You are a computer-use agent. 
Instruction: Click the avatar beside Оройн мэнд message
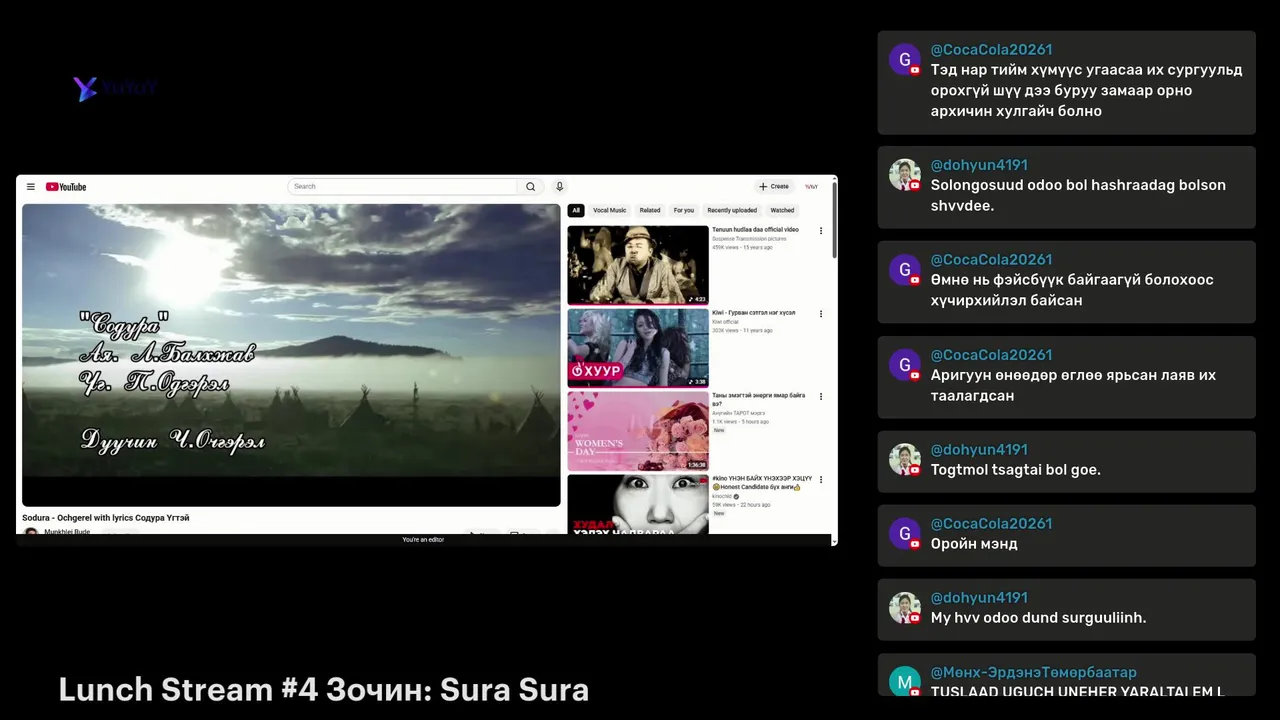pyautogui.click(x=905, y=533)
